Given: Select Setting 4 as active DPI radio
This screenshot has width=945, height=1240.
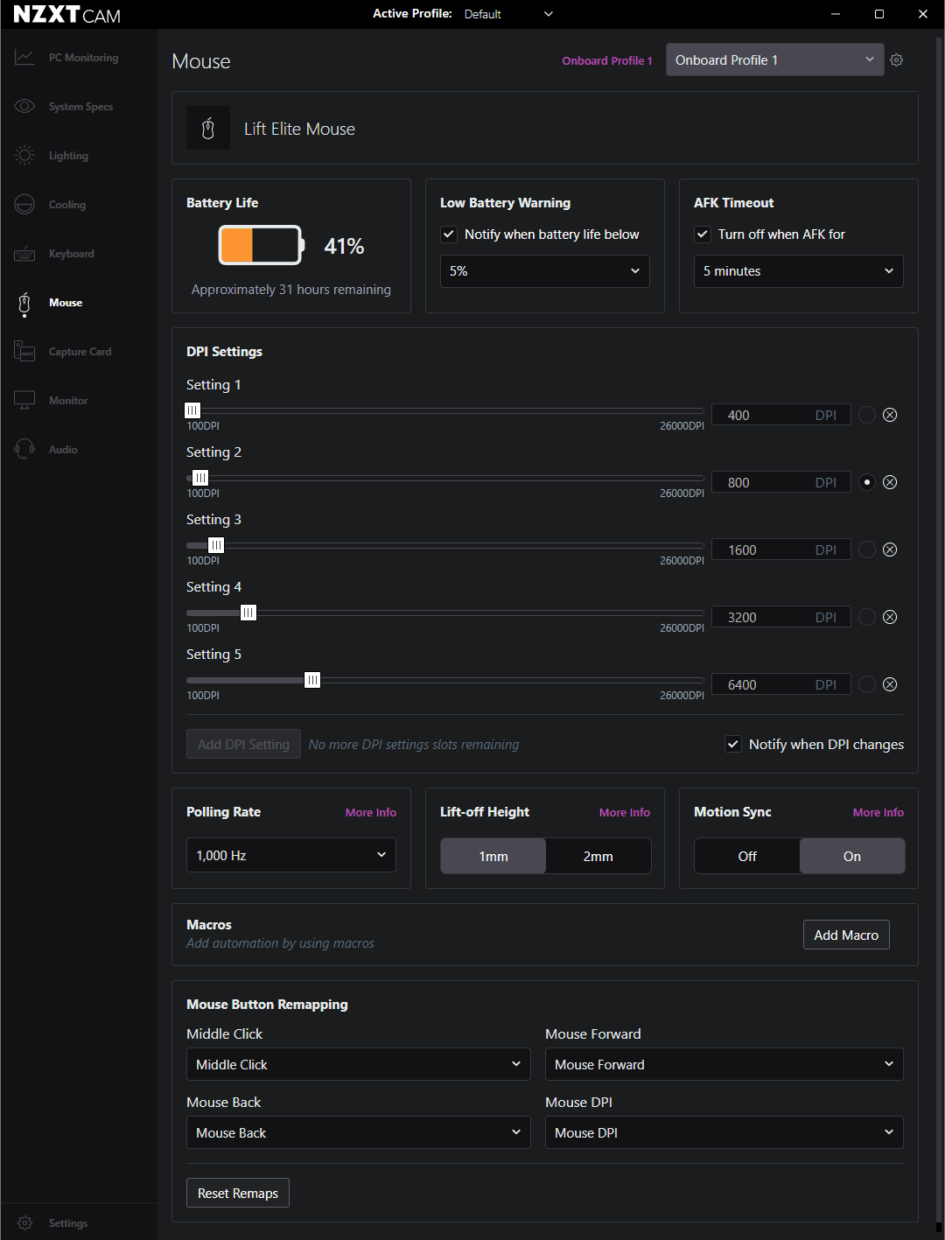Looking at the screenshot, I should click(867, 617).
